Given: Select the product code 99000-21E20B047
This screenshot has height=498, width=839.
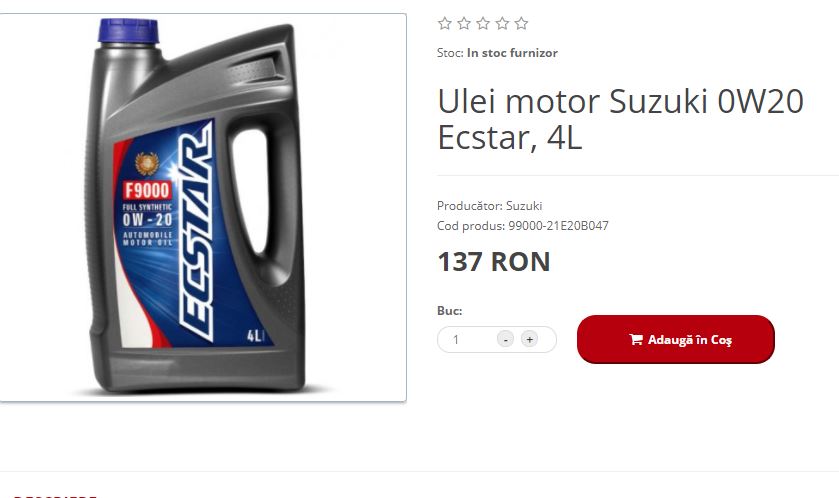Looking at the screenshot, I should click(x=558, y=226).
